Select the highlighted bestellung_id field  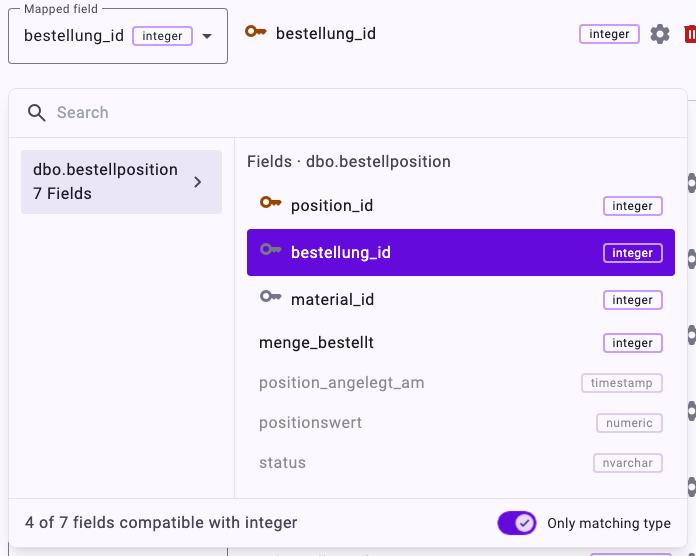pos(461,252)
